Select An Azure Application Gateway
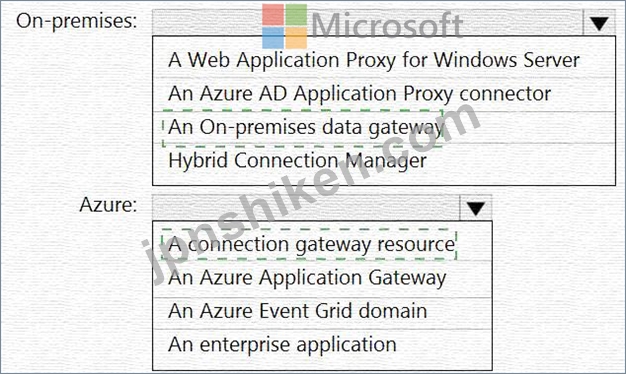 click(x=307, y=278)
